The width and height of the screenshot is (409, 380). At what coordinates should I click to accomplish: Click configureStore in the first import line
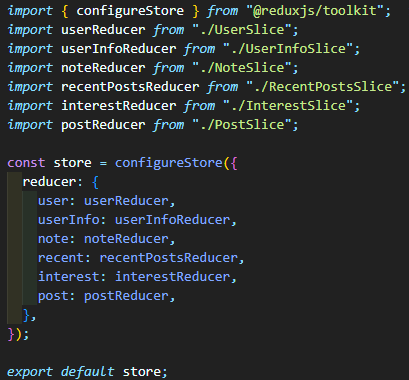[130, 11]
